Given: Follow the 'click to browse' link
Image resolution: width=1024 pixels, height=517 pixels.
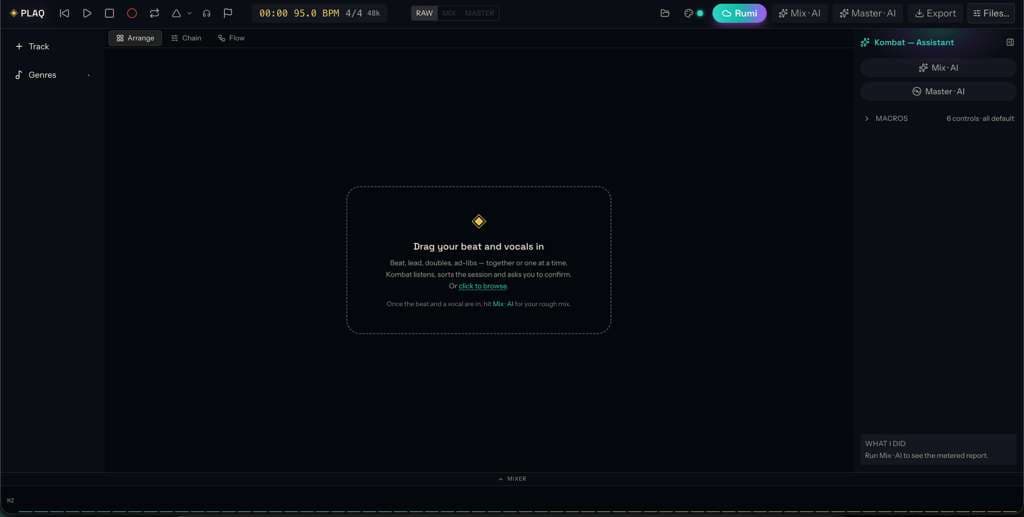Looking at the screenshot, I should pos(483,286).
